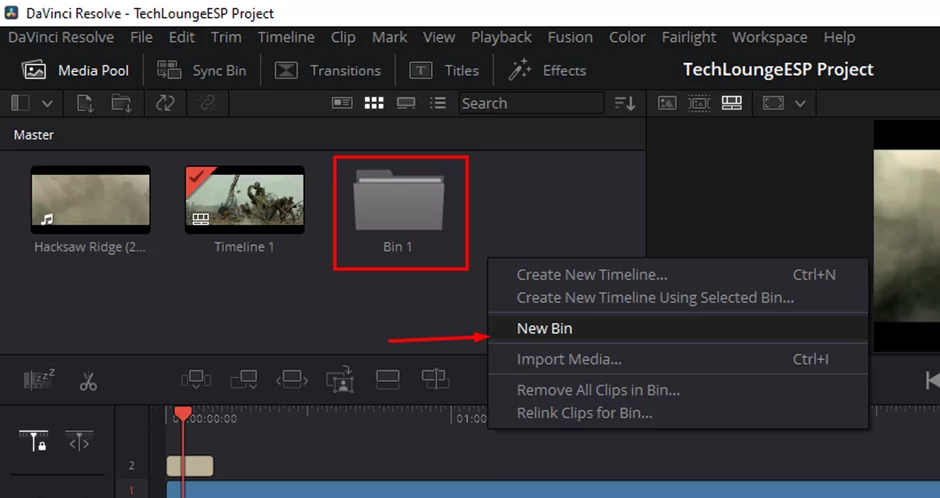The image size is (940, 498).
Task: Click the Import Media icon
Action: point(85,103)
